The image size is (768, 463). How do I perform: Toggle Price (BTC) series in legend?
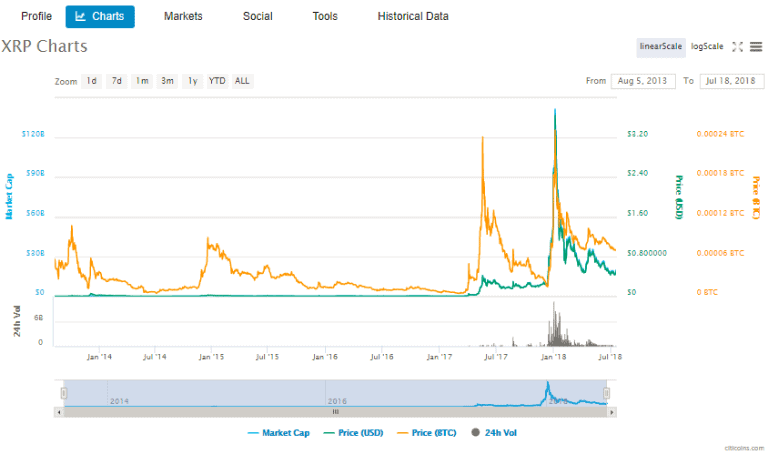[427, 433]
